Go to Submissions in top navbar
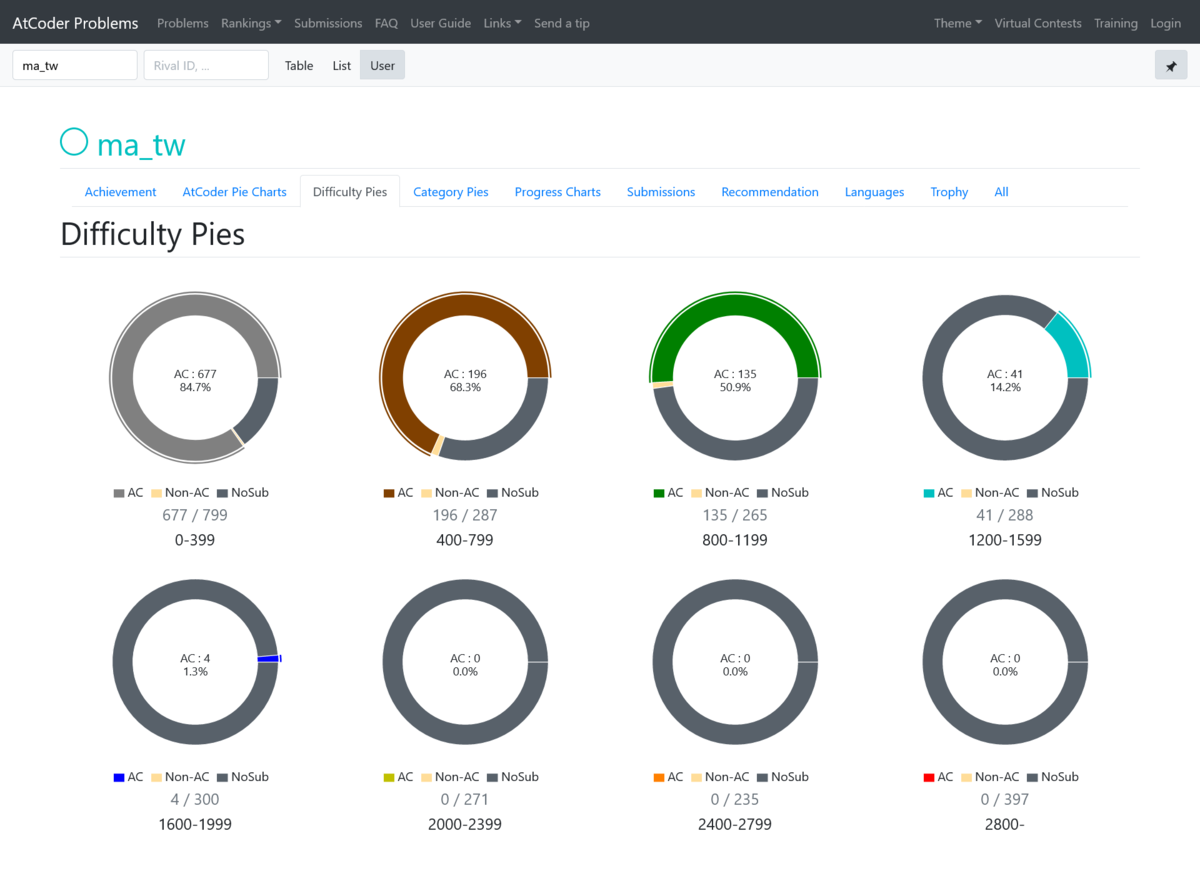Image resolution: width=1200 pixels, height=876 pixels. pyautogui.click(x=328, y=23)
